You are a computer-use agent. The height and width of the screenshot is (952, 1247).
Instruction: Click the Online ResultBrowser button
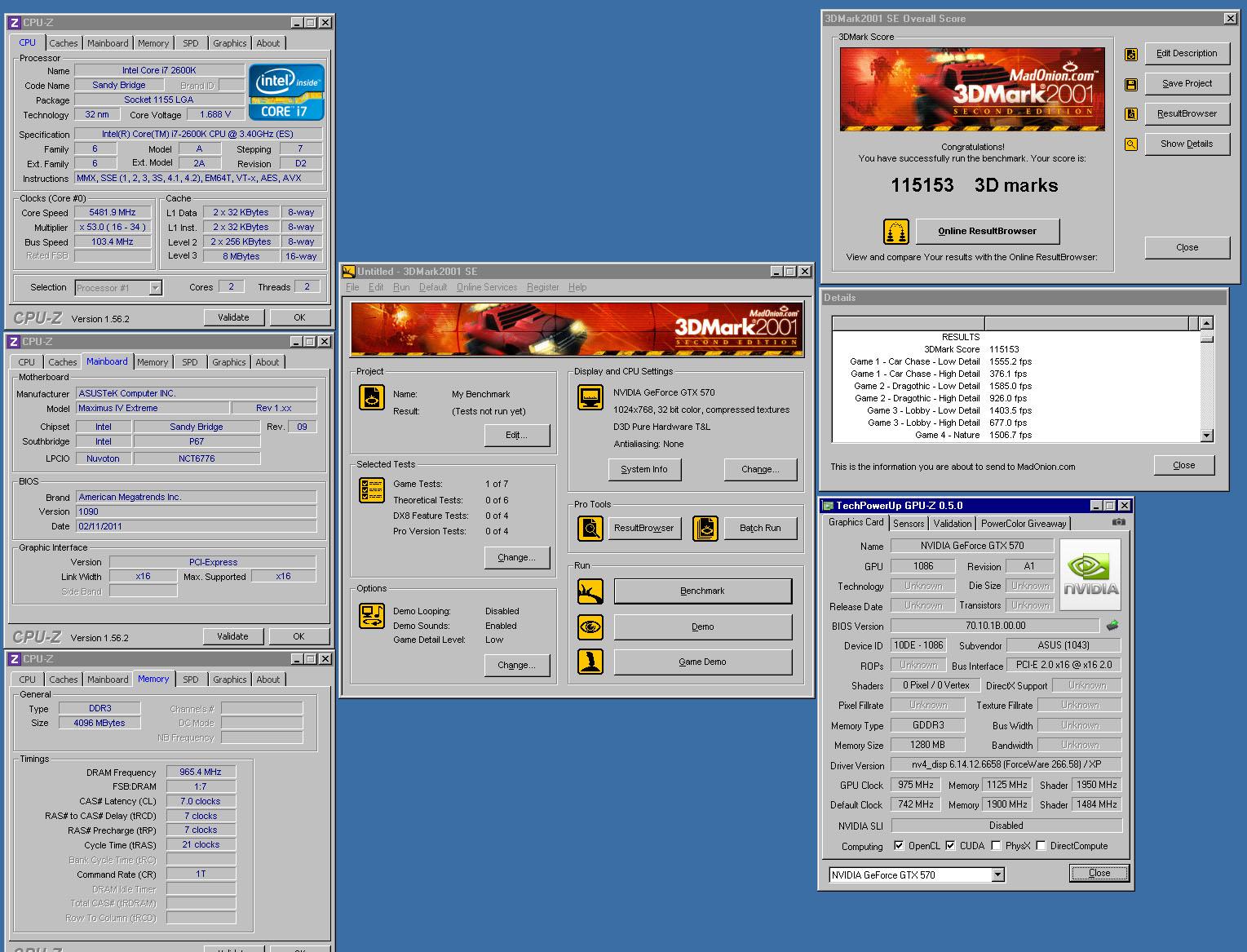point(987,232)
